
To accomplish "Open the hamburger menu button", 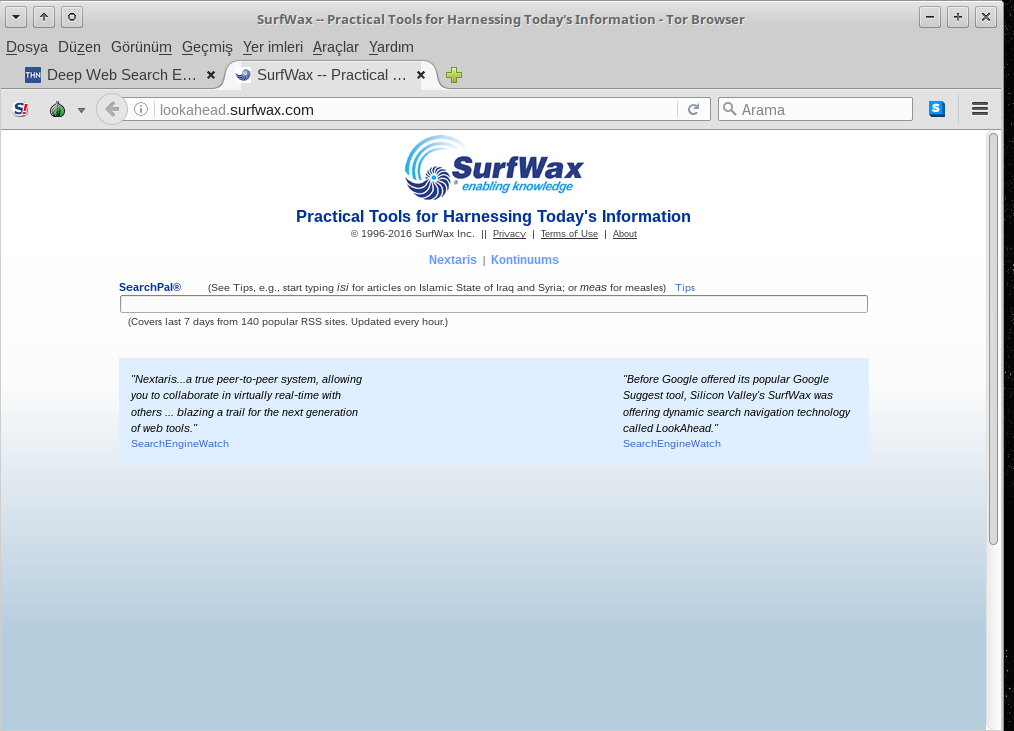I will click(x=980, y=109).
